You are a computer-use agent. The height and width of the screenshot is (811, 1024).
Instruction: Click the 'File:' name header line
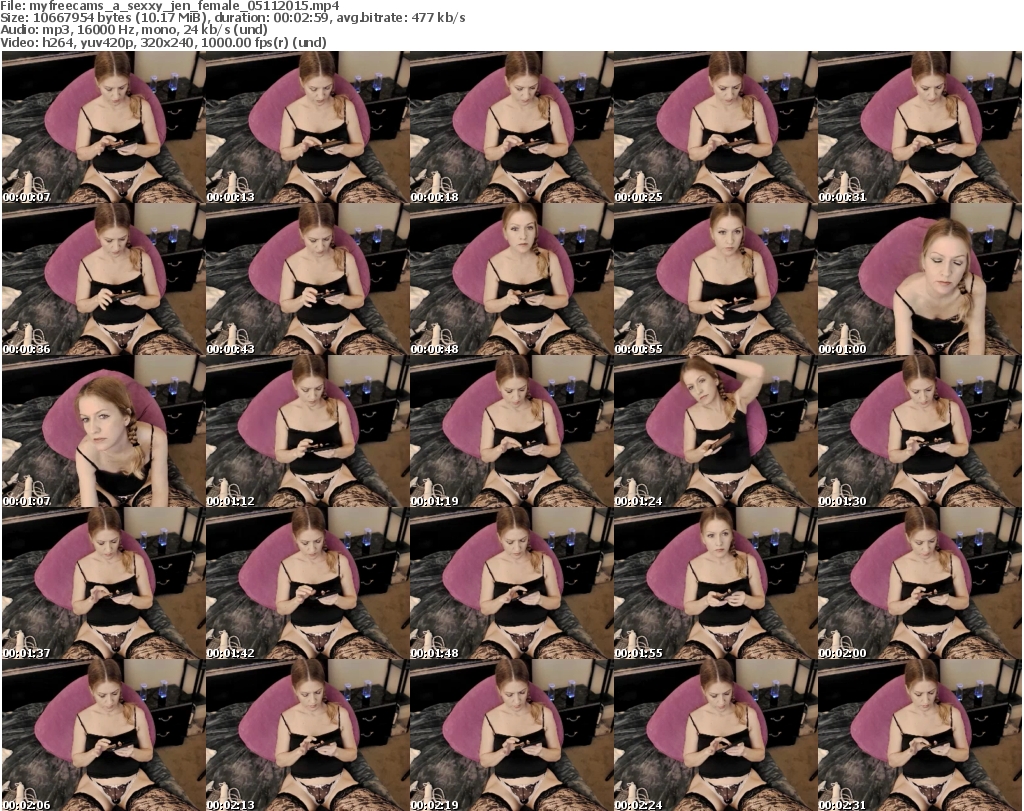(x=170, y=6)
